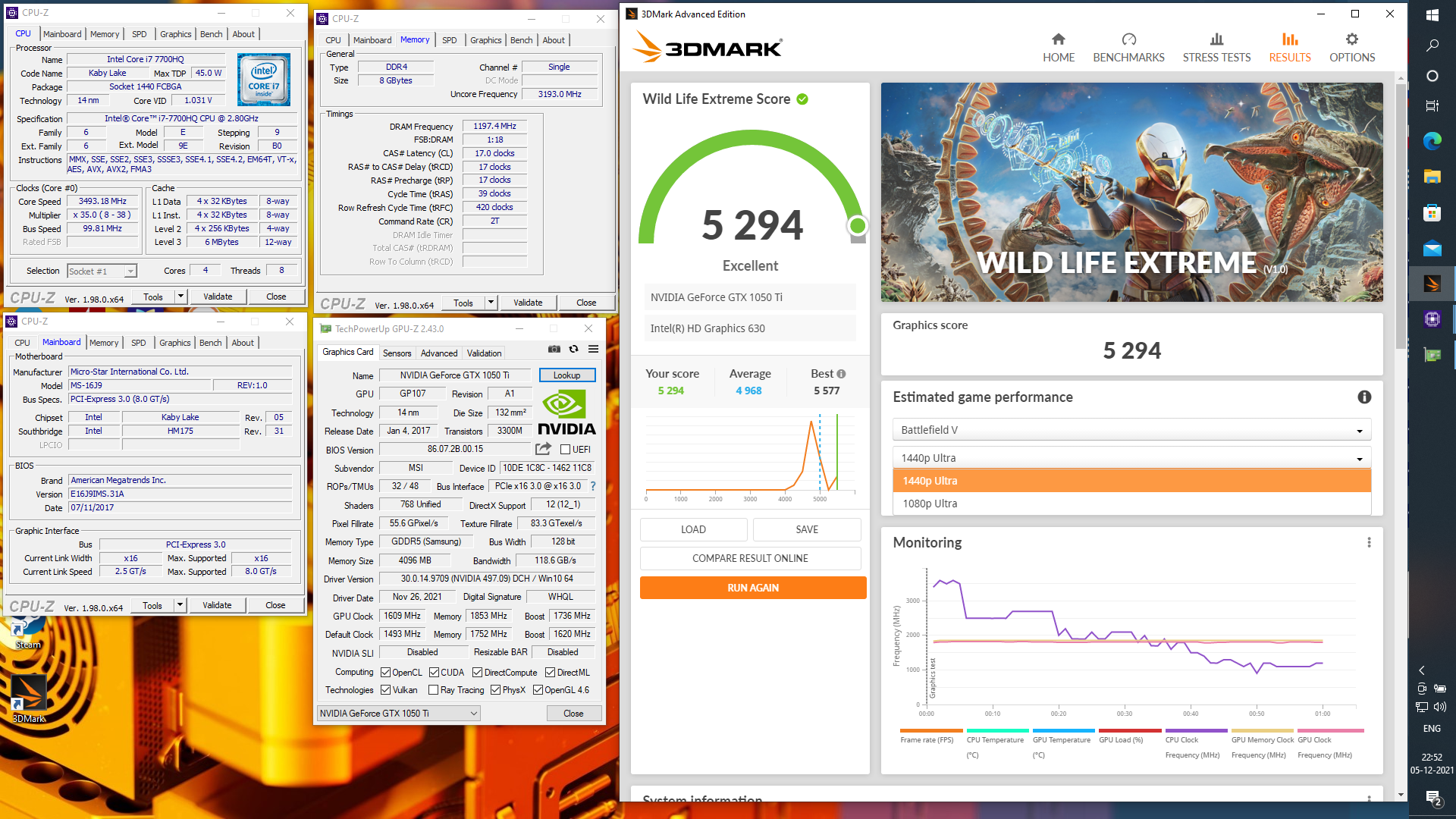This screenshot has height=819, width=1456.
Task: Open GPU selector dropdown in GPU-Z
Action: tap(398, 714)
